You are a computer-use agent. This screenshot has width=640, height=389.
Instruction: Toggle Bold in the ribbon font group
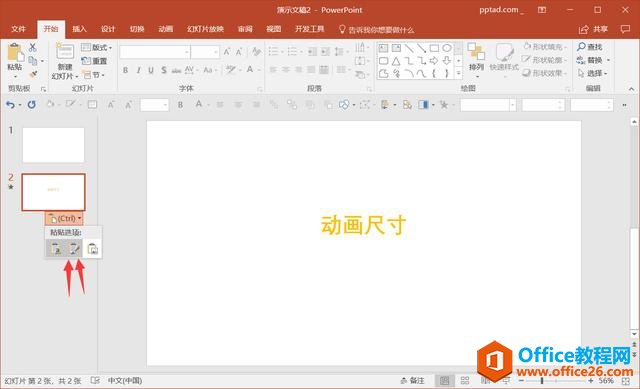126,70
